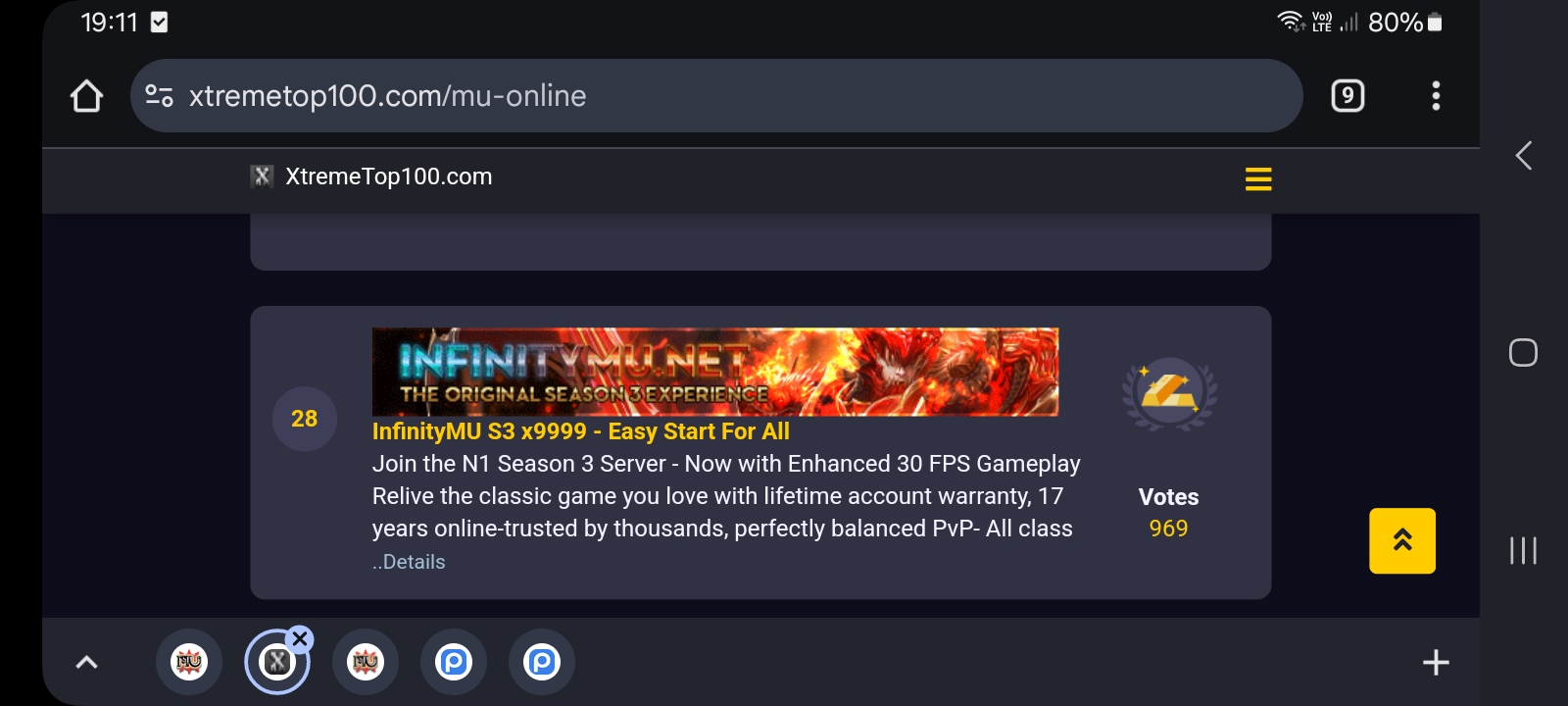Click the yellow scroll-to-top button
Image resolution: width=1568 pixels, height=706 pixels.
[x=1402, y=540]
